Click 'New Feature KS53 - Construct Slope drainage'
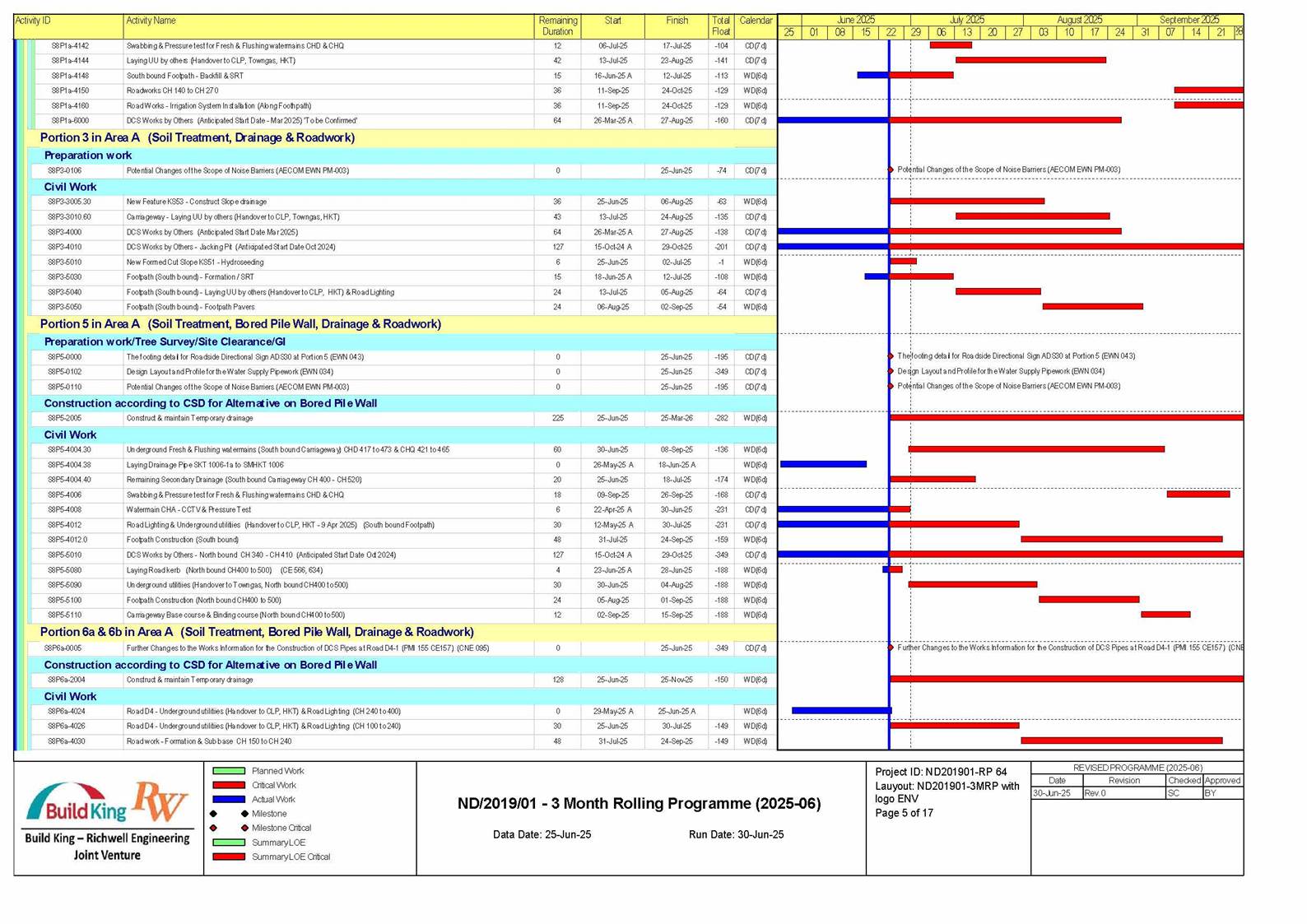The image size is (1307, 924). (197, 202)
